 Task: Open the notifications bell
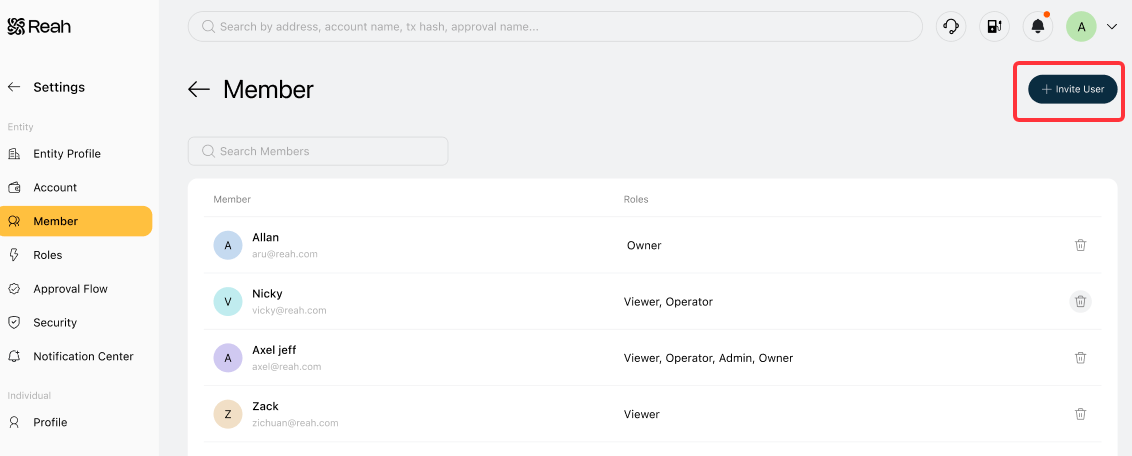click(x=1038, y=27)
